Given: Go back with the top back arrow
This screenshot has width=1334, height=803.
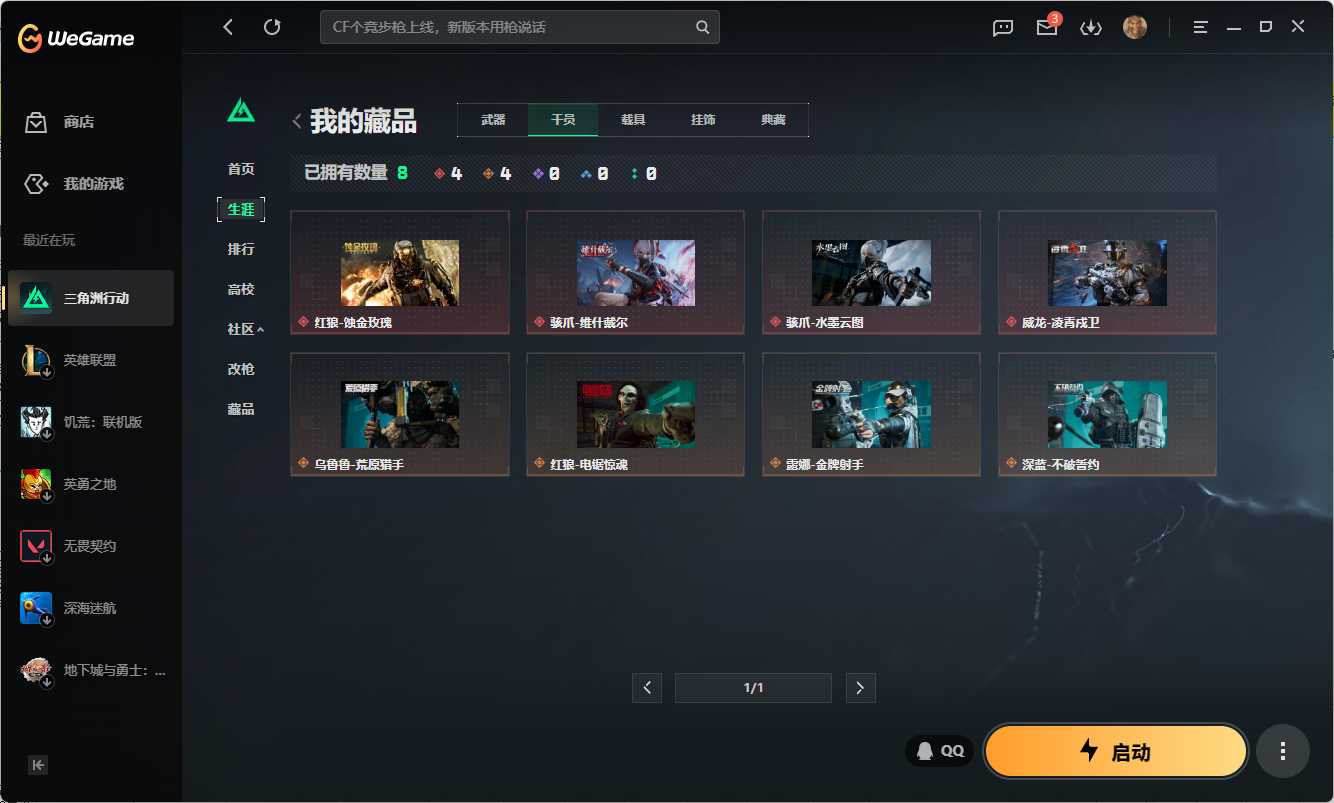Looking at the screenshot, I should pyautogui.click(x=228, y=28).
